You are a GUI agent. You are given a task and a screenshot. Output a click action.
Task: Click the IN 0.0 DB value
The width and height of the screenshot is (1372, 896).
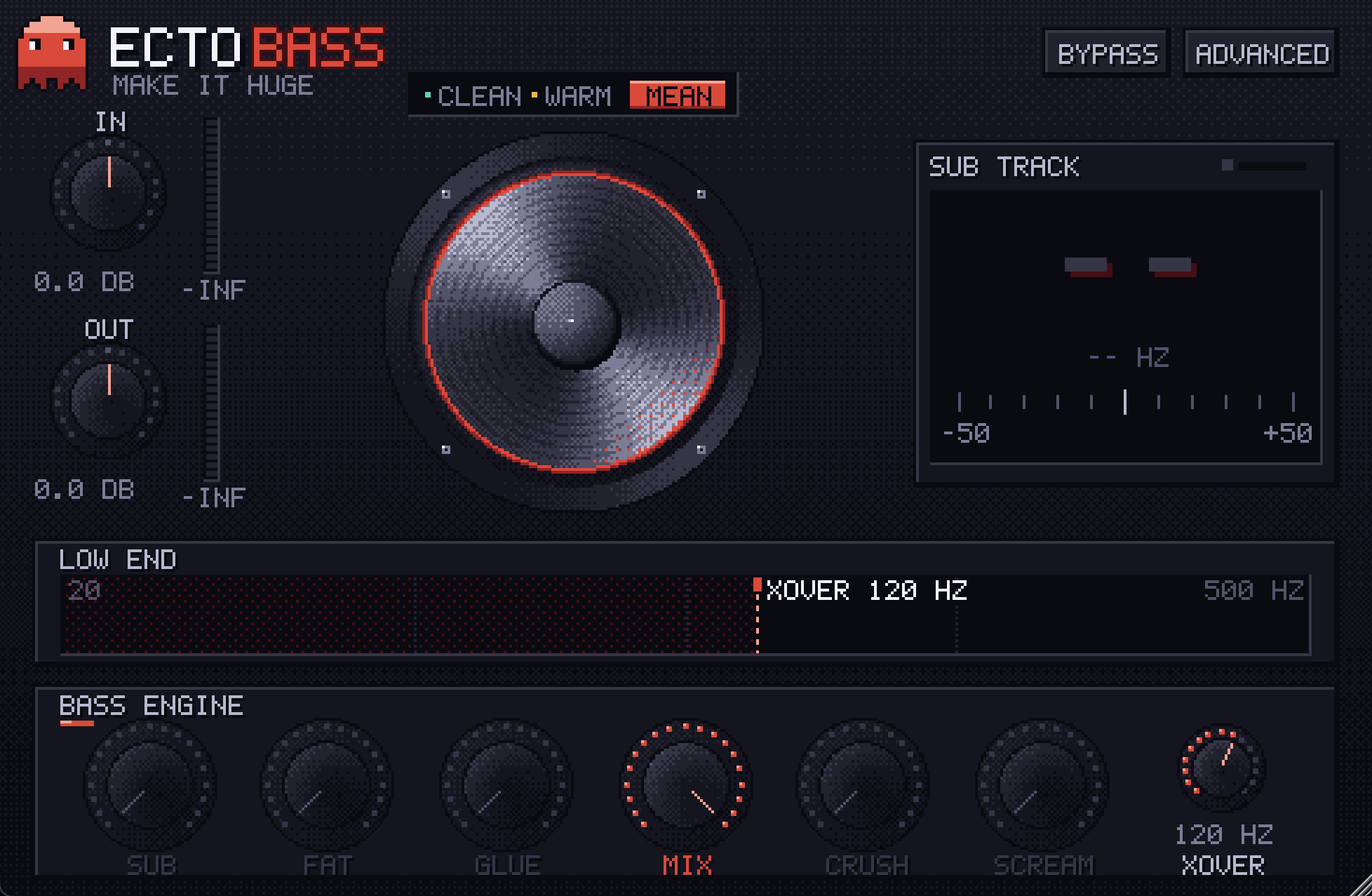point(84,282)
